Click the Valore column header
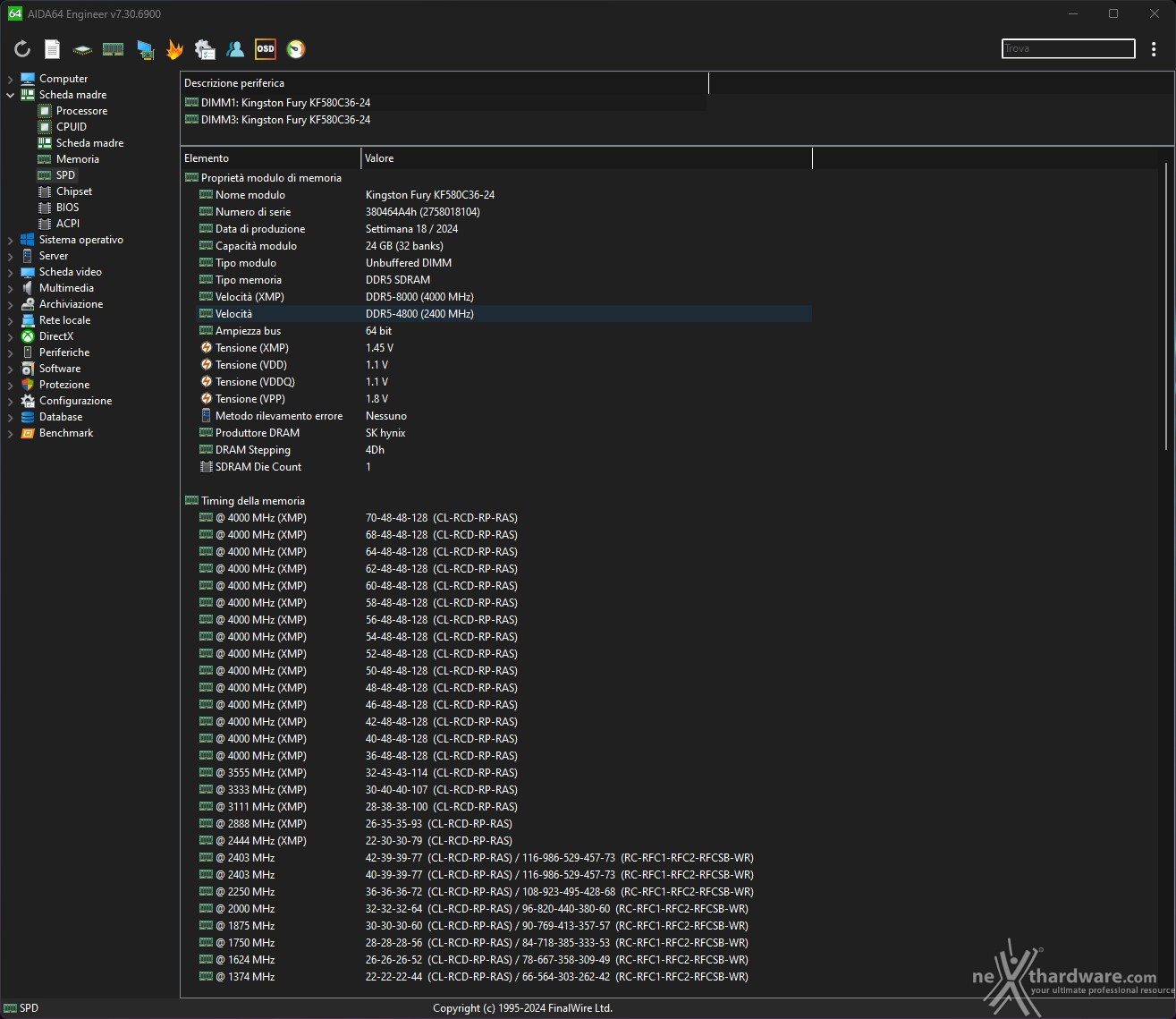Viewport: 1176px width, 1019px height. [587, 158]
